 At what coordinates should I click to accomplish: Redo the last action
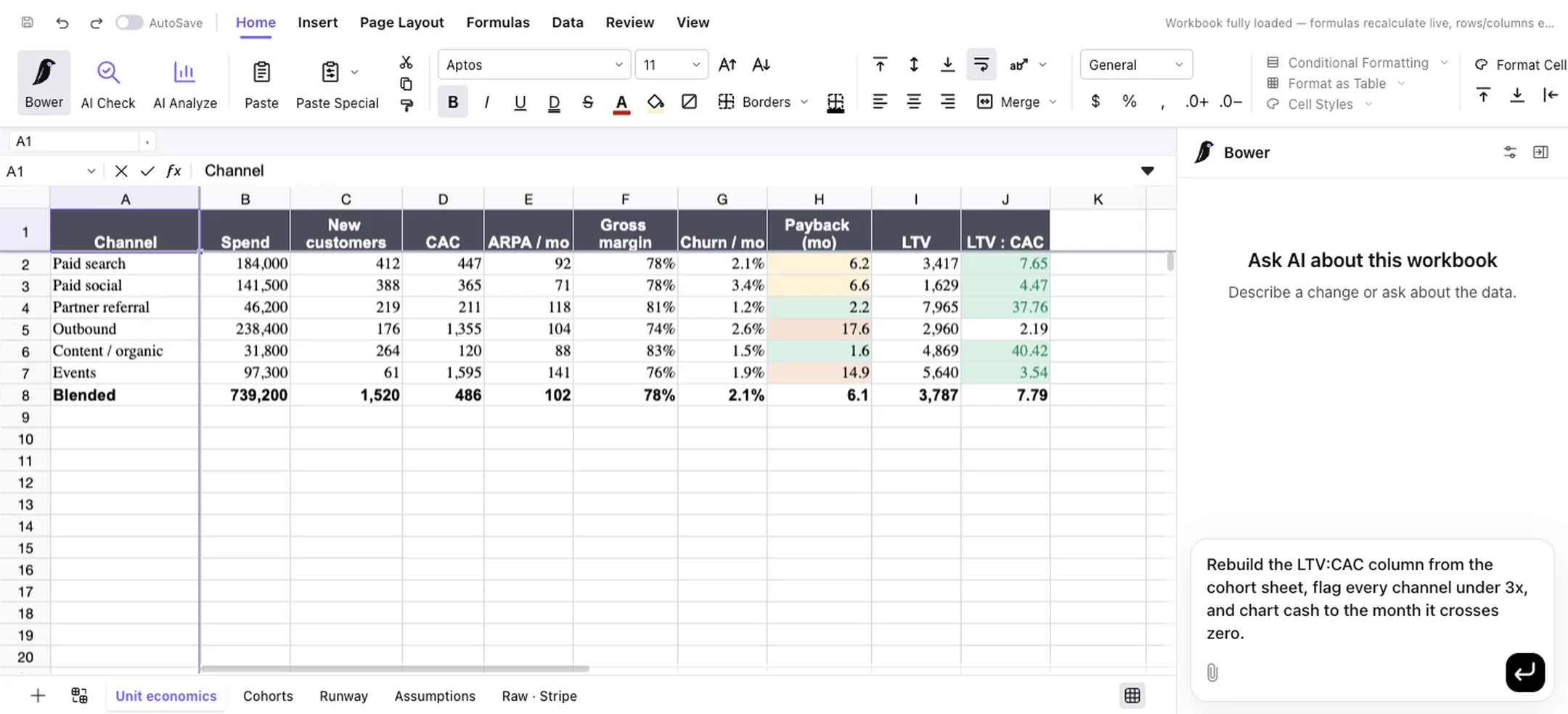[x=96, y=23]
